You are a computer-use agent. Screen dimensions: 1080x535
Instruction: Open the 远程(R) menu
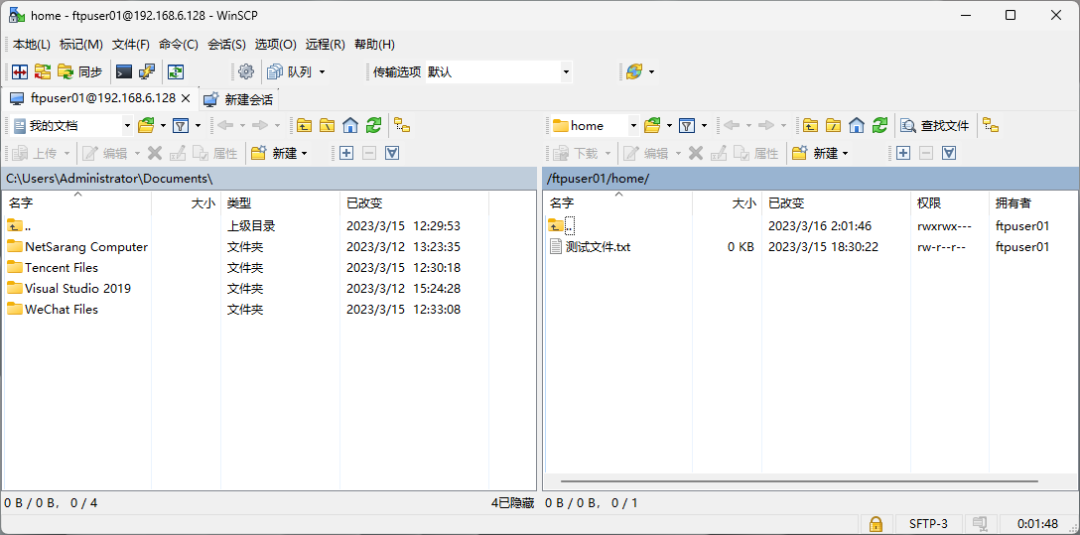click(325, 44)
